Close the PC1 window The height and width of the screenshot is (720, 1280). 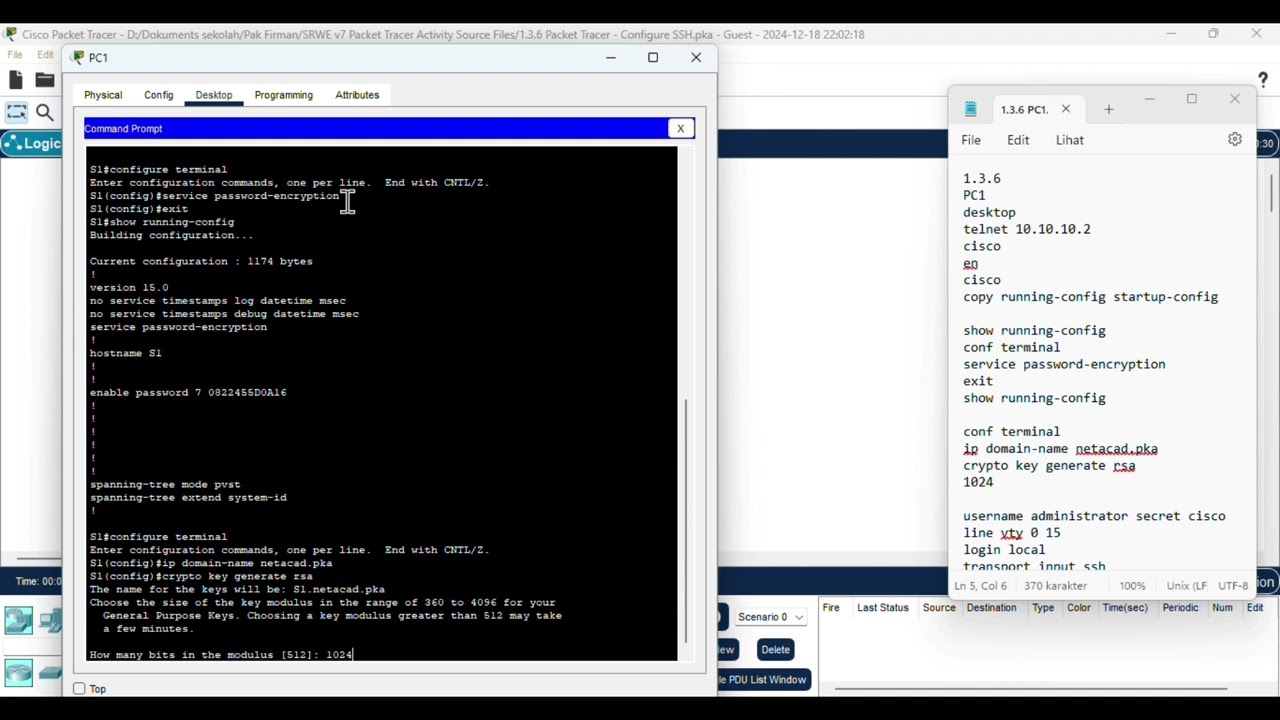point(696,57)
